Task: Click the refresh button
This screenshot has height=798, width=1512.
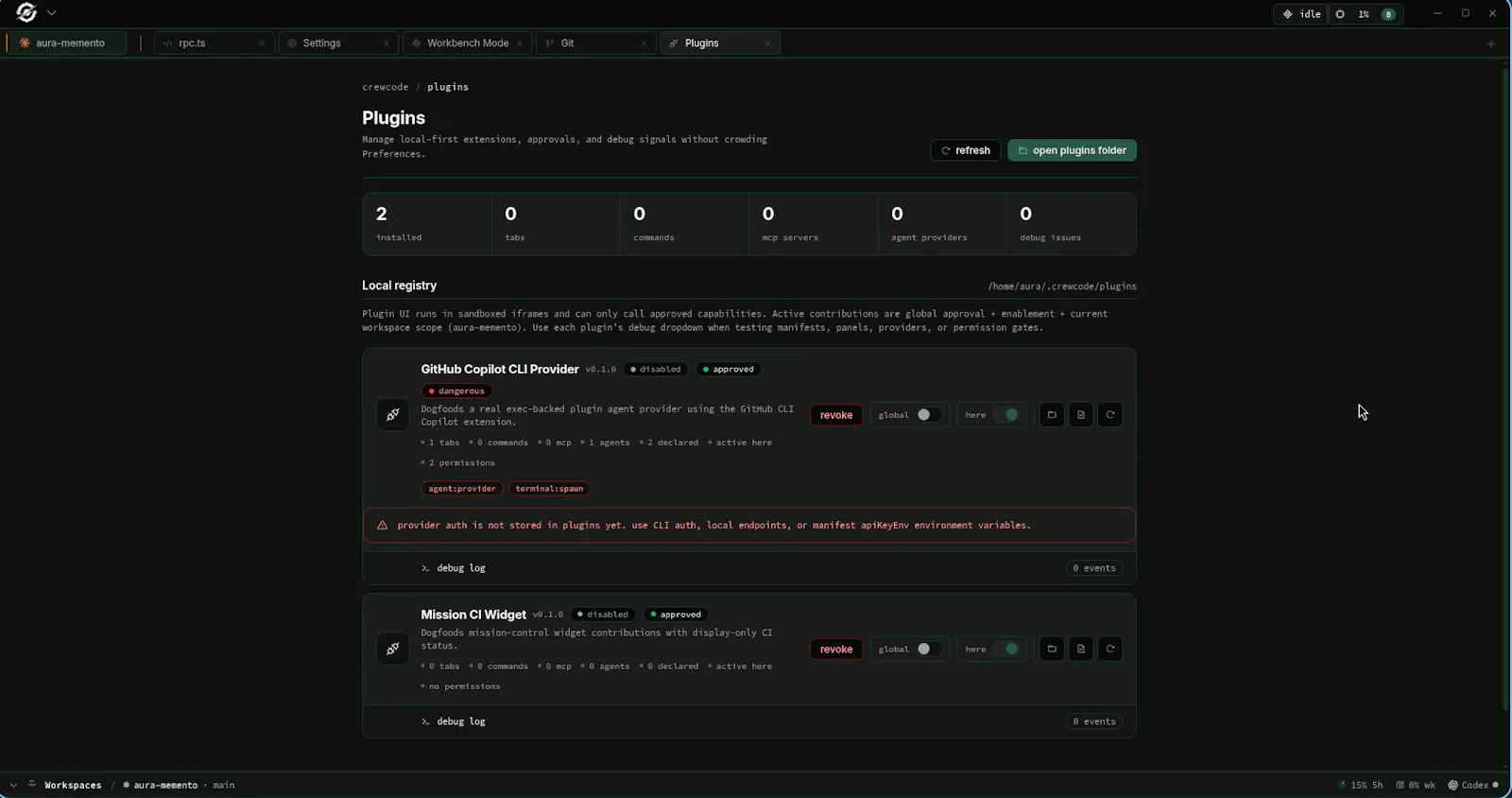Action: (965, 150)
